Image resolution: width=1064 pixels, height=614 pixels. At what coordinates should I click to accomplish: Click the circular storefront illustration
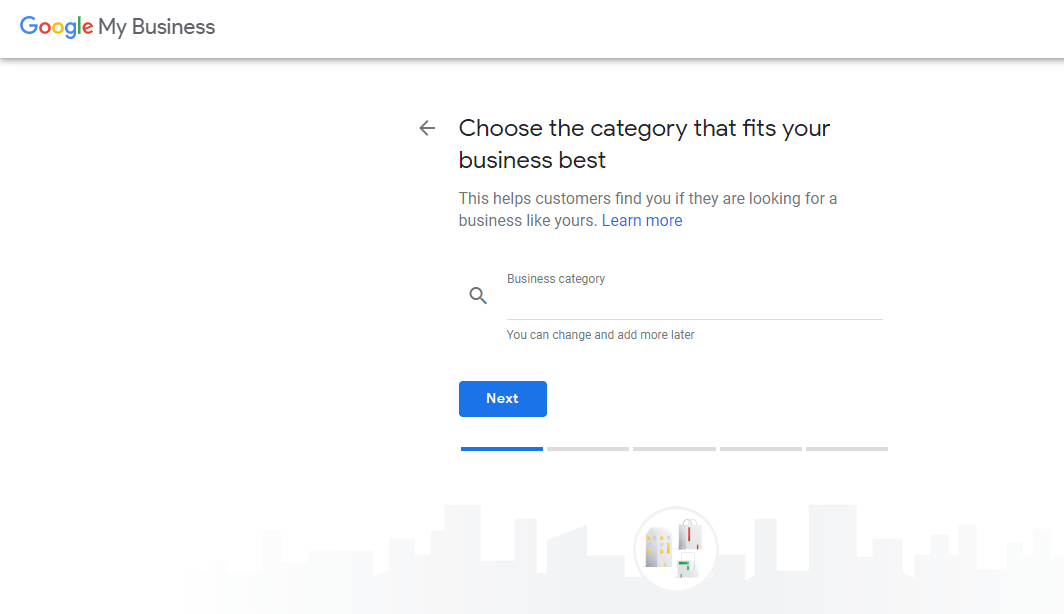(675, 548)
